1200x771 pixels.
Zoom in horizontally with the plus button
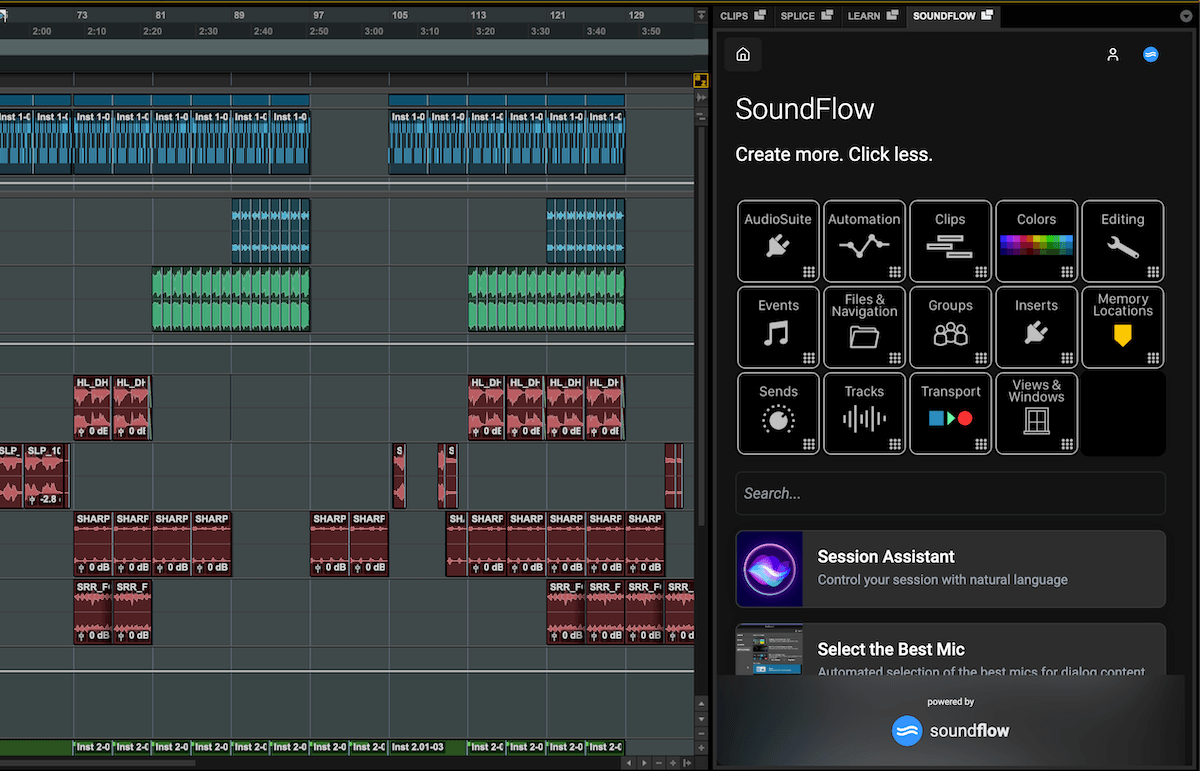(673, 763)
